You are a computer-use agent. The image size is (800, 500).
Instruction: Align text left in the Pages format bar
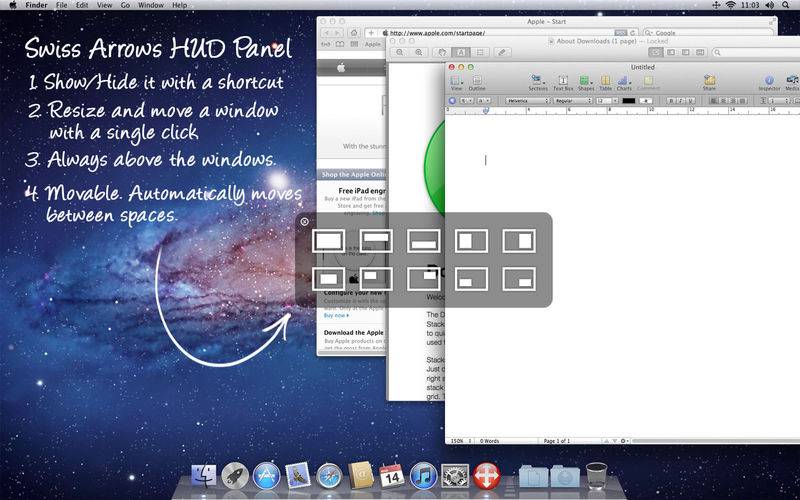pyautogui.click(x=715, y=101)
